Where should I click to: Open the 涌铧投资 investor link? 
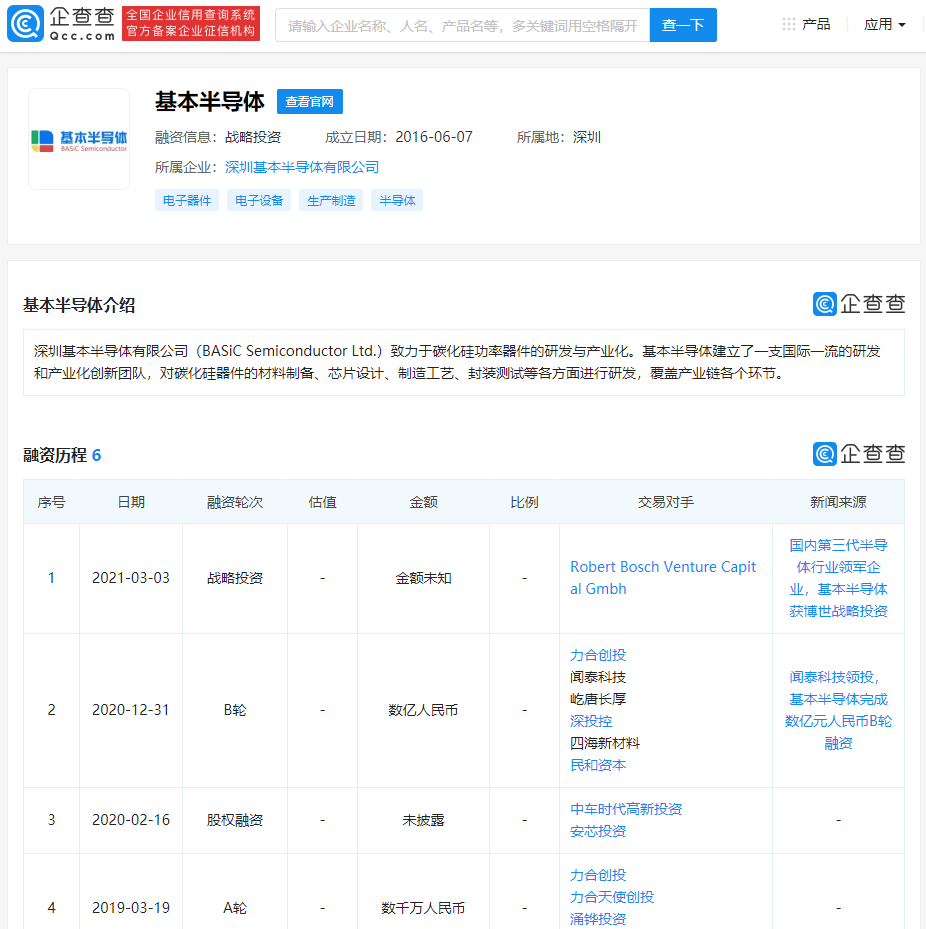tap(598, 919)
